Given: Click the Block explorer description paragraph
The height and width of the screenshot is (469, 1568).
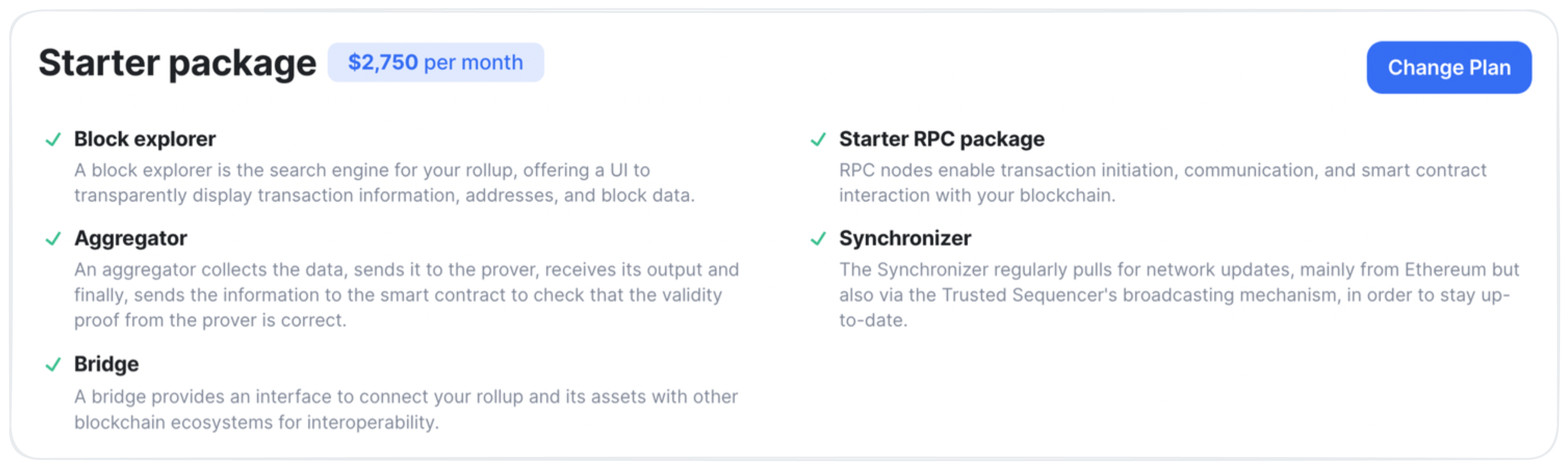Looking at the screenshot, I should point(384,183).
